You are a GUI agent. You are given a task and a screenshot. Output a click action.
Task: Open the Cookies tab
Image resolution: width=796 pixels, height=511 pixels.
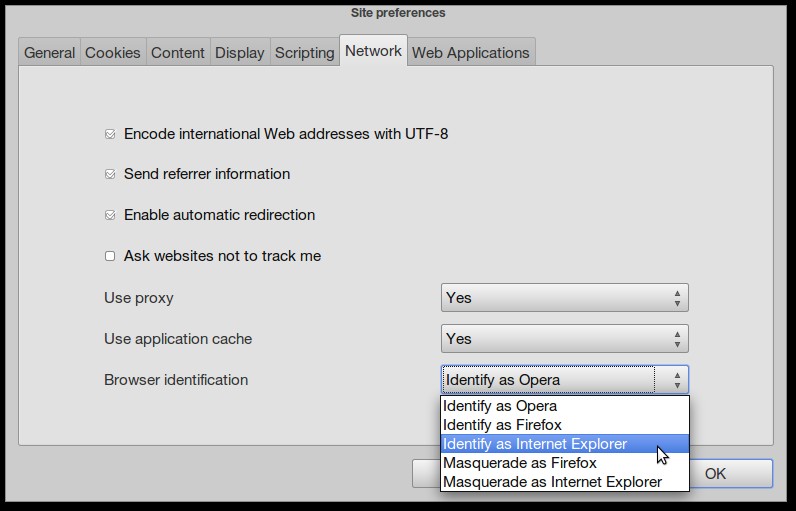click(x=113, y=53)
